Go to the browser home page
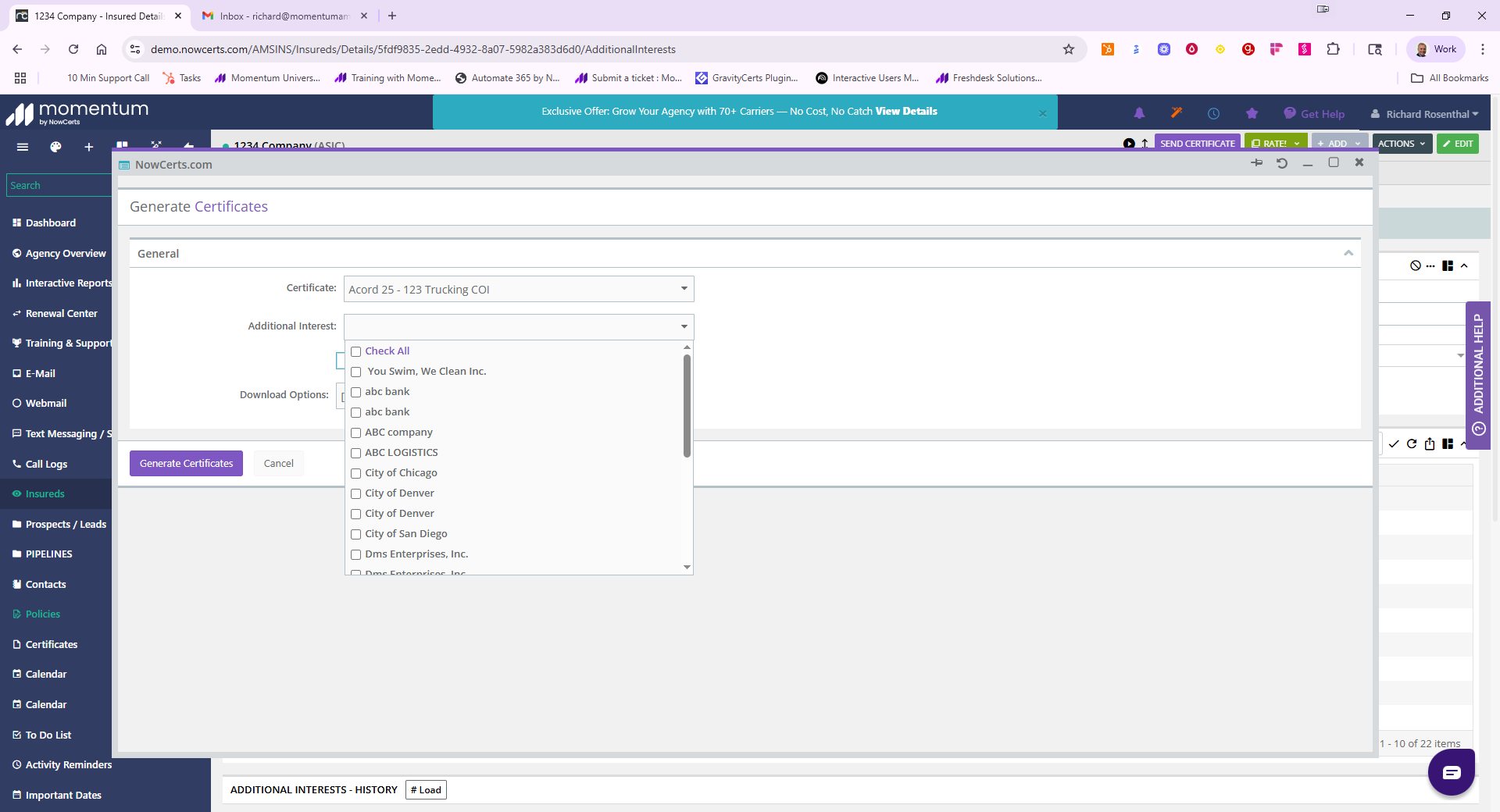 tap(102, 49)
